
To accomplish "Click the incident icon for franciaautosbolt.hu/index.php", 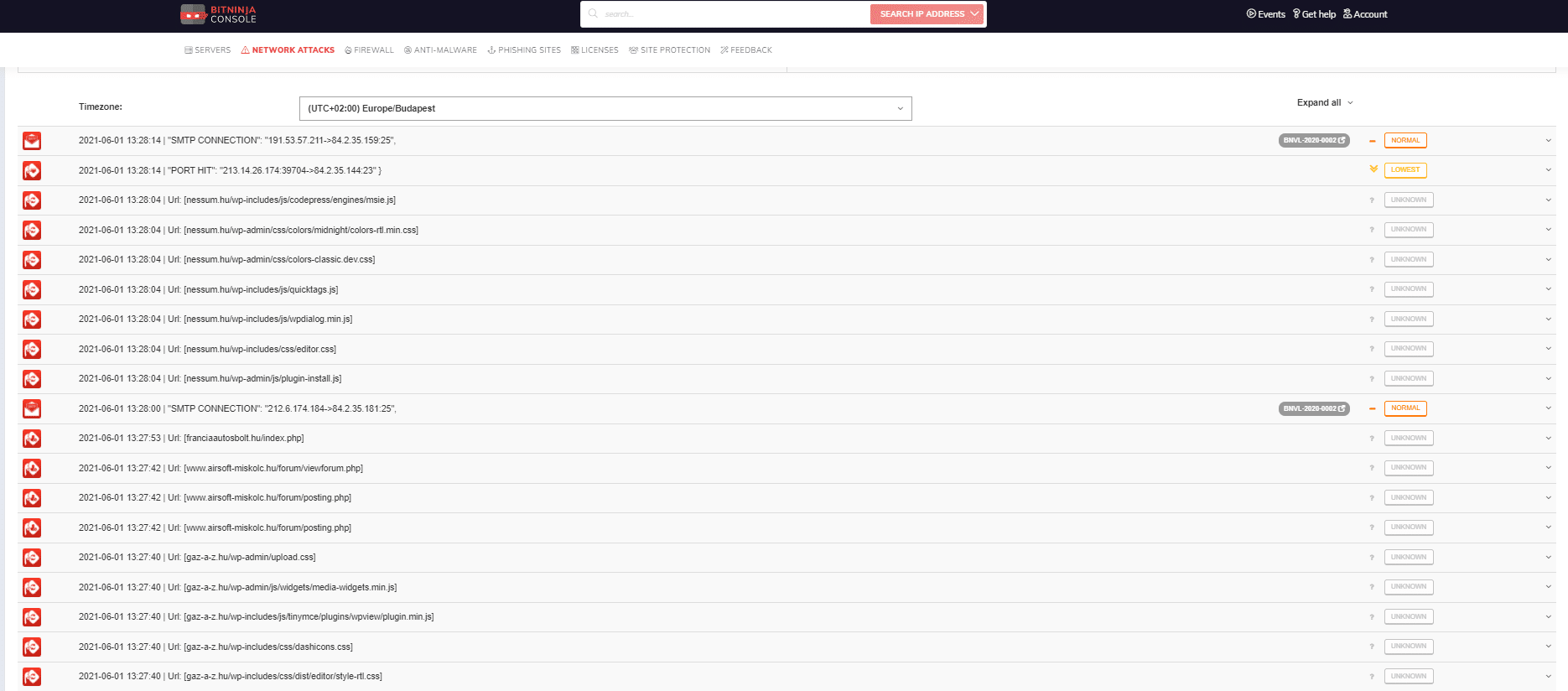I will click(32, 439).
